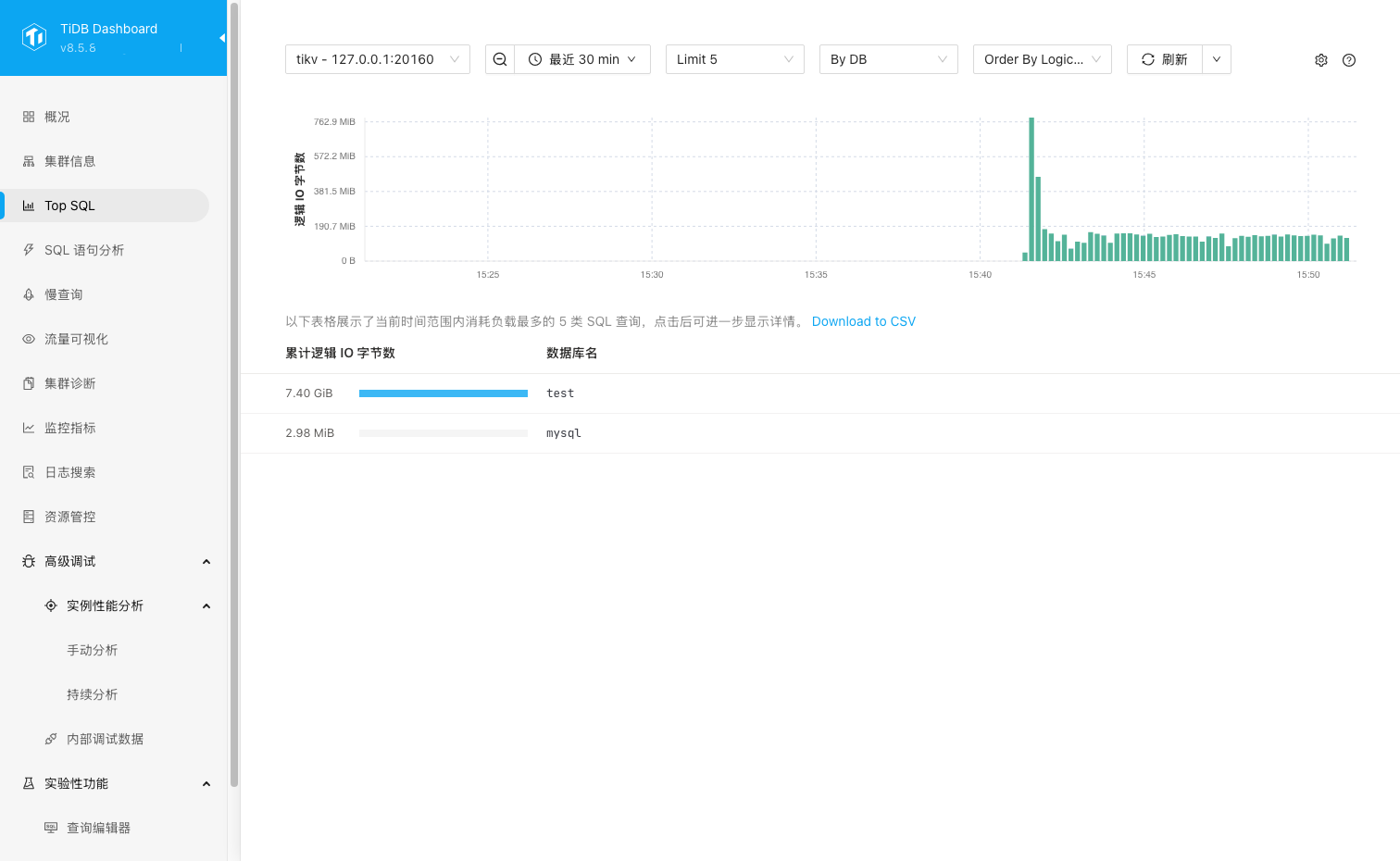Open Top SQL settings via the gear icon

click(x=1320, y=59)
